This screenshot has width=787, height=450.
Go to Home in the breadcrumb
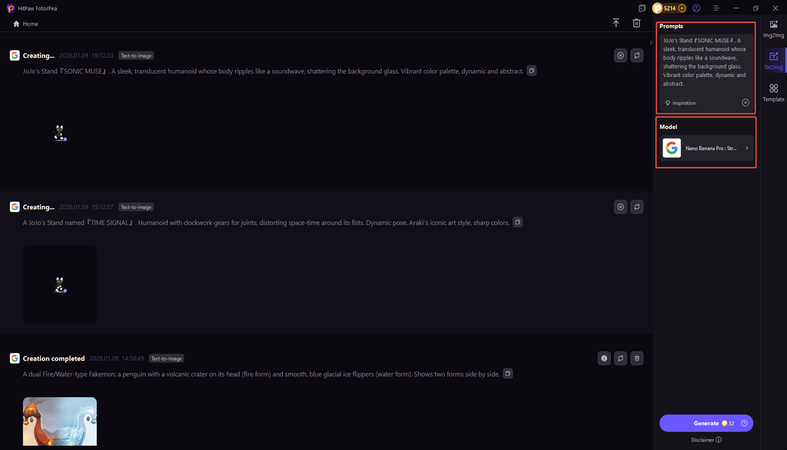[26, 23]
